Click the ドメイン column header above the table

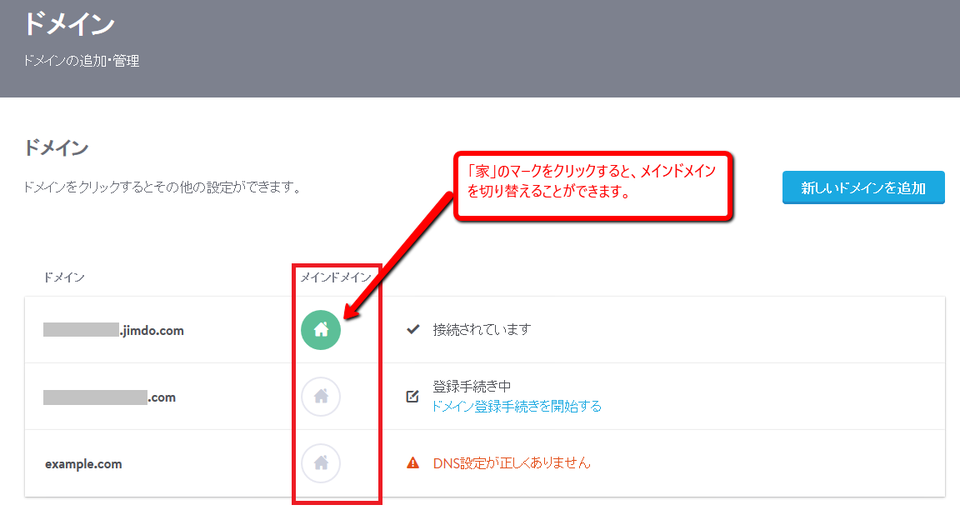[x=64, y=277]
